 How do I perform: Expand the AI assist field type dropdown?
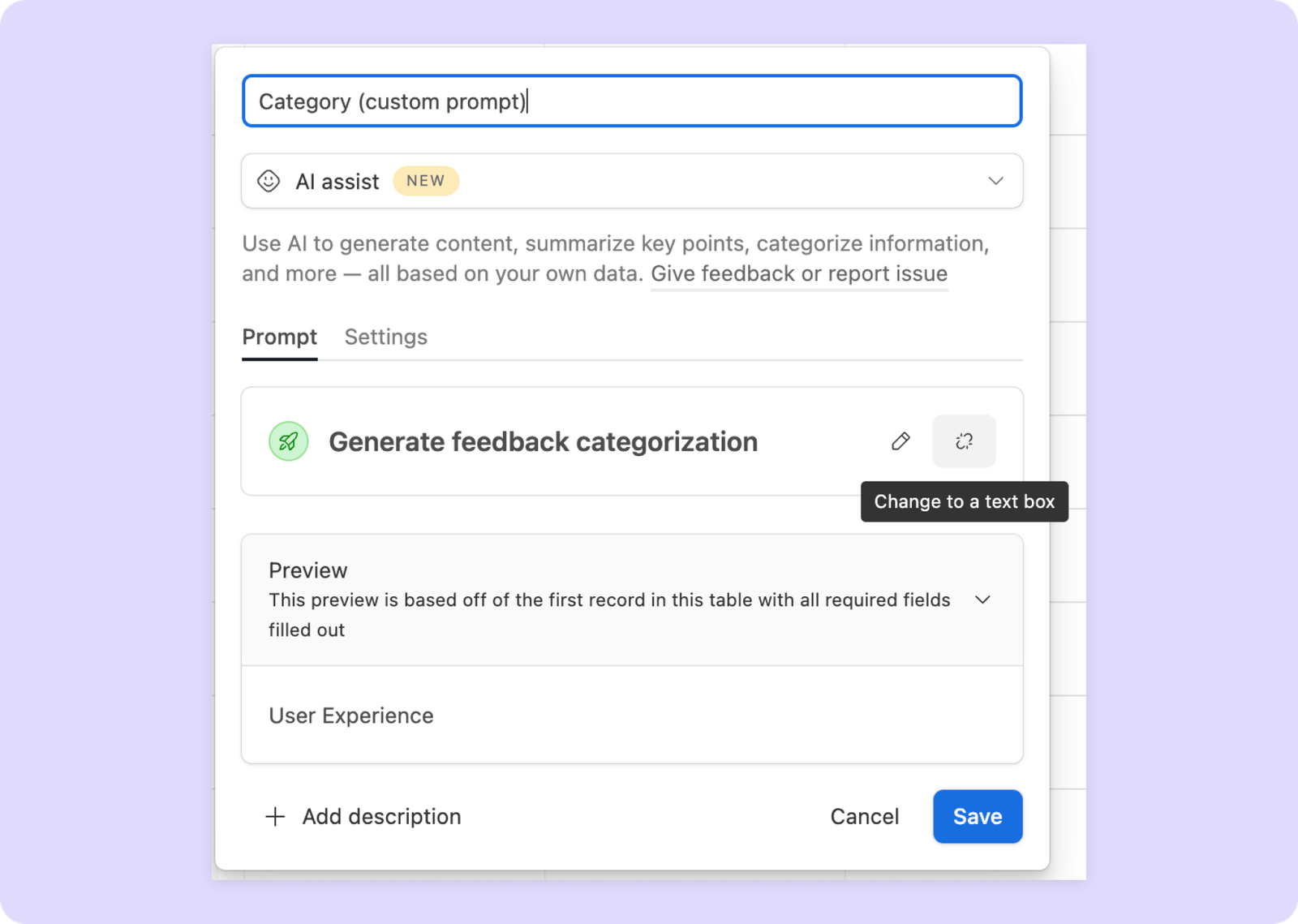tap(995, 181)
